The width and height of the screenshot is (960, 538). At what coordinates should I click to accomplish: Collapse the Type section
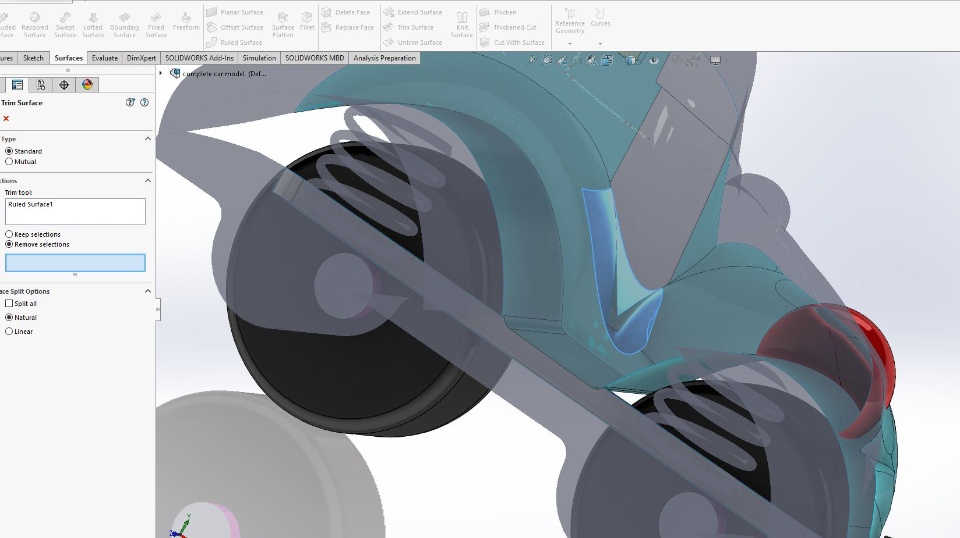click(148, 139)
